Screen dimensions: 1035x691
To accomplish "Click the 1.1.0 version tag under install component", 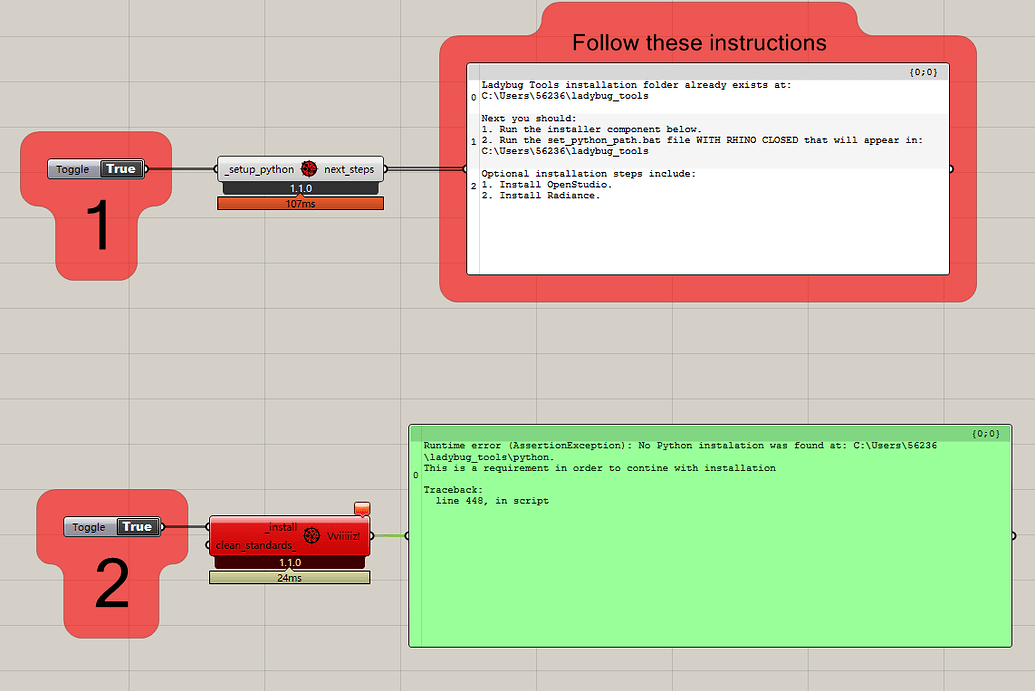I will pyautogui.click(x=290, y=563).
